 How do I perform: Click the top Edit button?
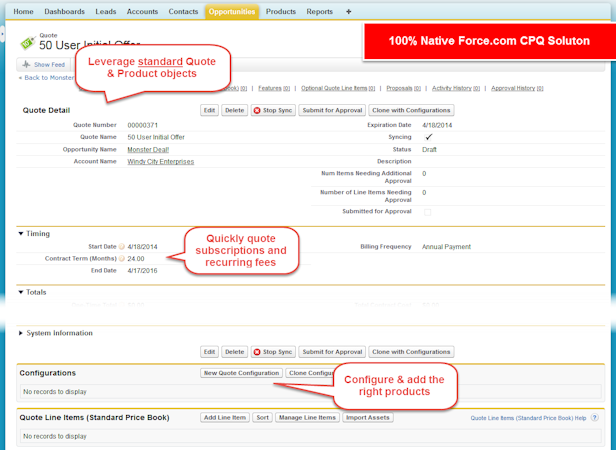(x=209, y=110)
